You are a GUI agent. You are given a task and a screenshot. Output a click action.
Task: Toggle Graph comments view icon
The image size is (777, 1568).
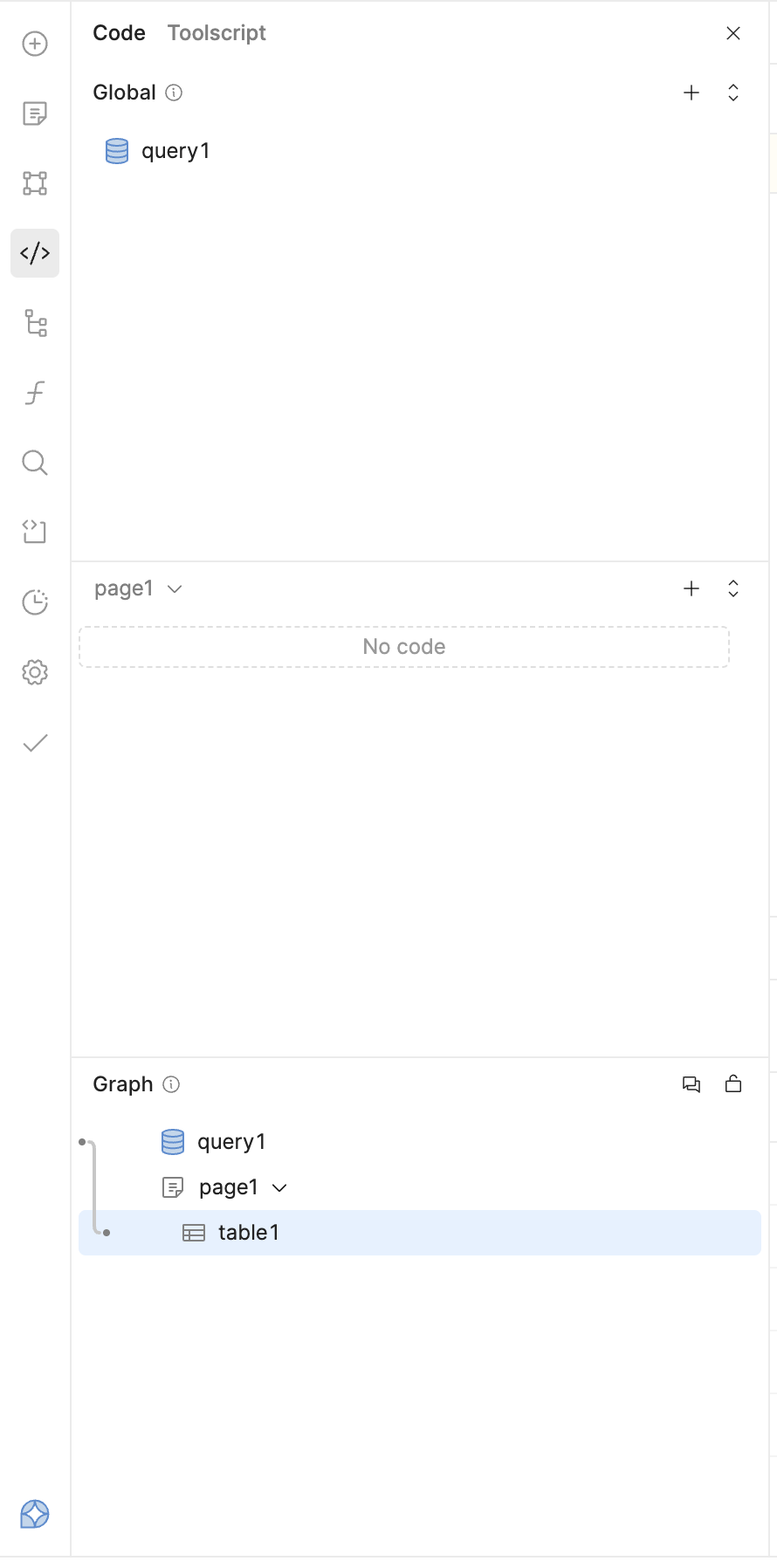coord(691,1084)
